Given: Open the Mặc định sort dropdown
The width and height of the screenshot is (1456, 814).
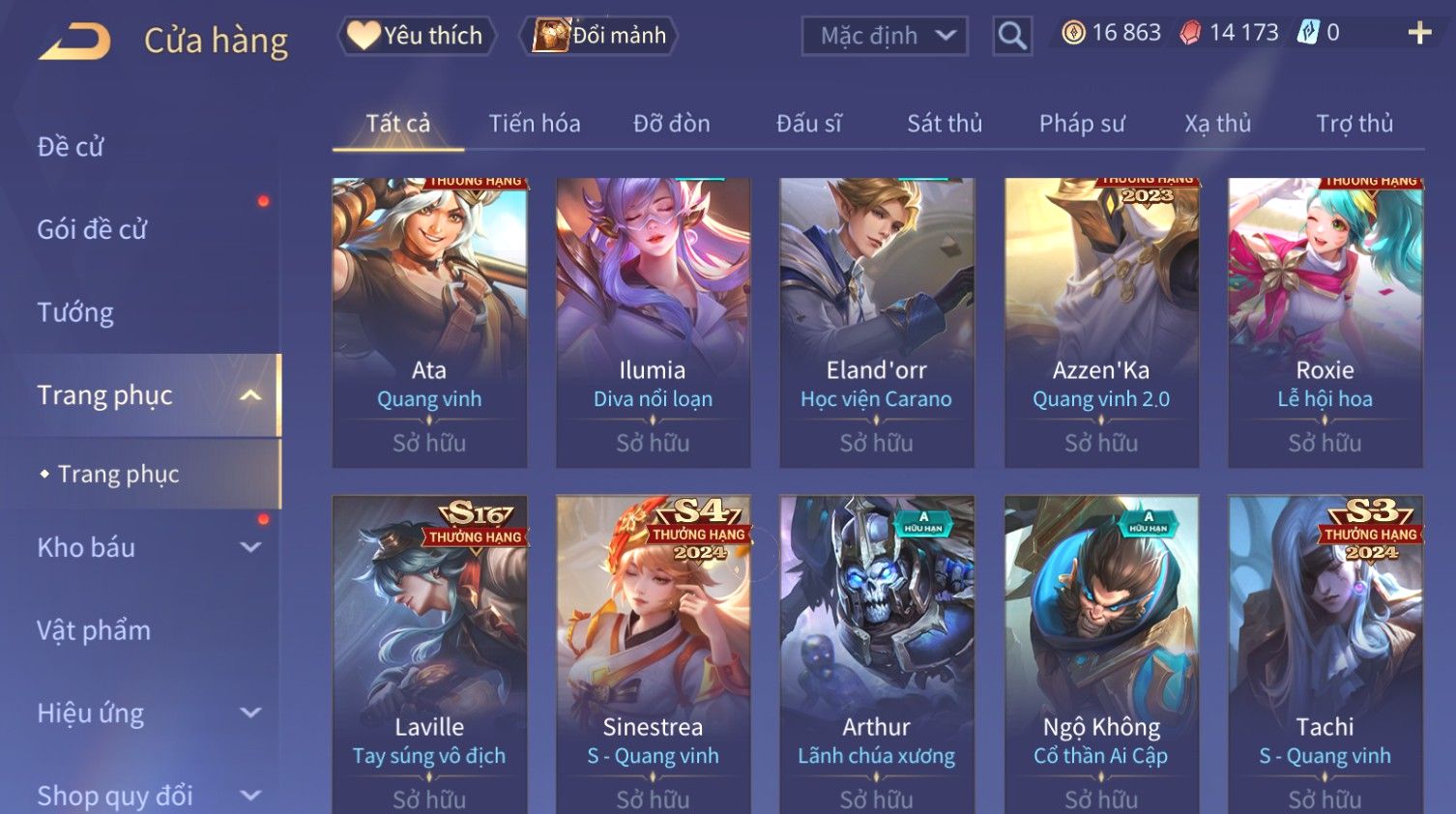Looking at the screenshot, I should pyautogui.click(x=885, y=36).
